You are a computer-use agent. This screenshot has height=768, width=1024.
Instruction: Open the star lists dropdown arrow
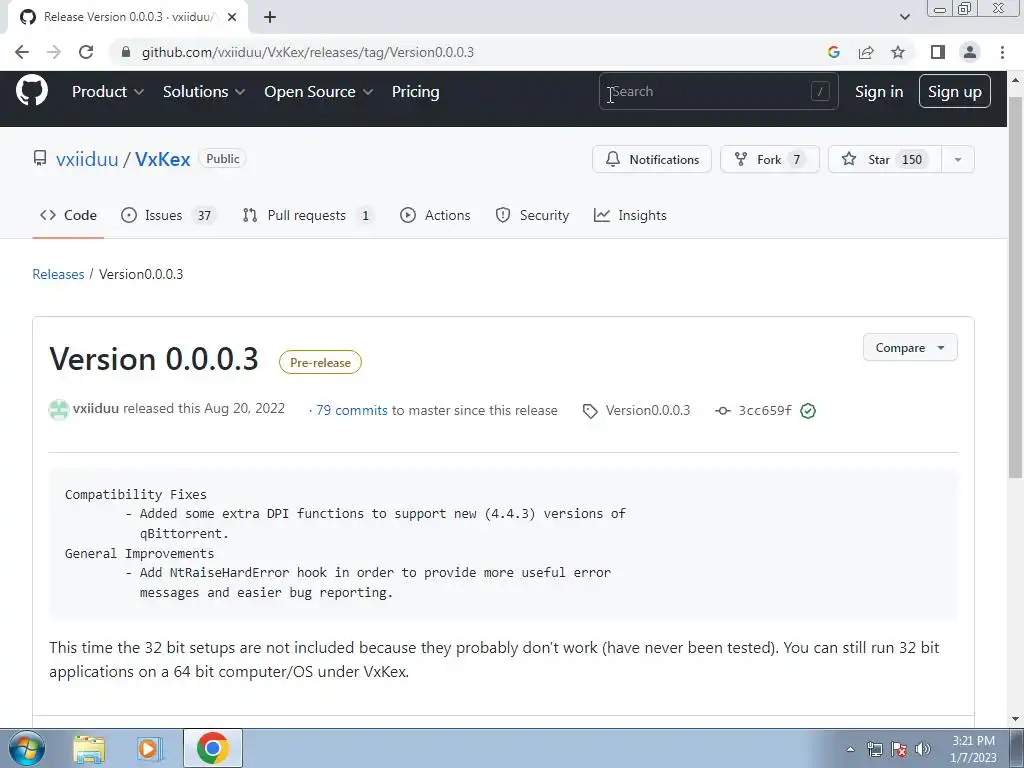coord(957,159)
